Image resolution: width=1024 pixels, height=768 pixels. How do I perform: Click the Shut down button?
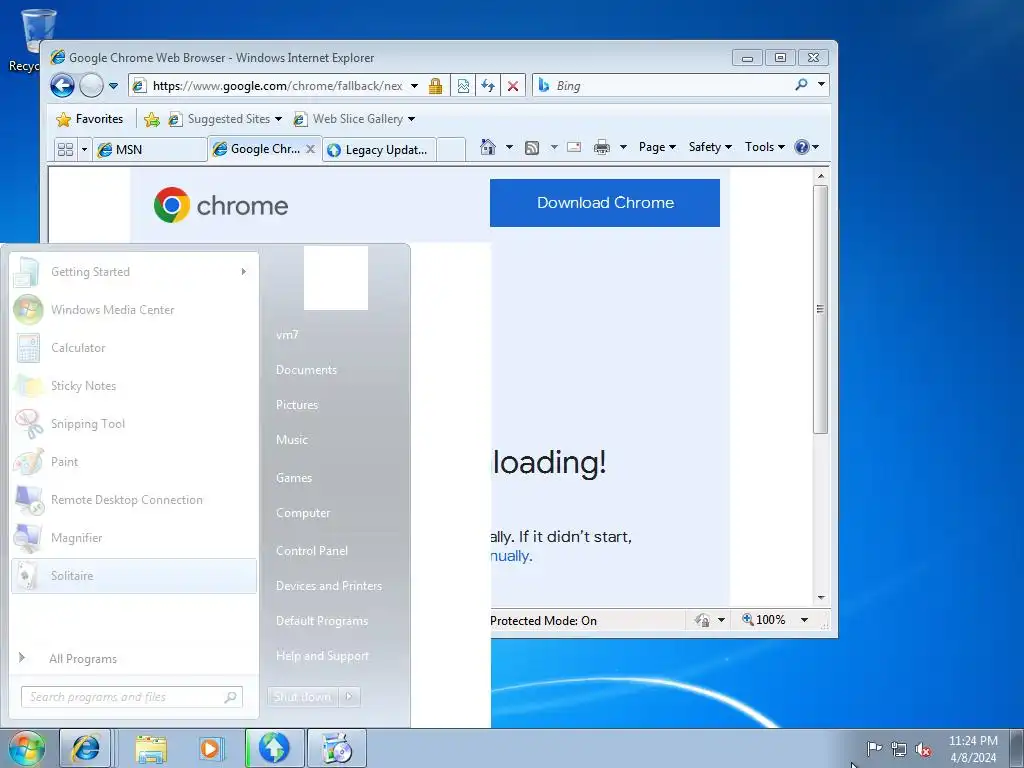pos(302,697)
